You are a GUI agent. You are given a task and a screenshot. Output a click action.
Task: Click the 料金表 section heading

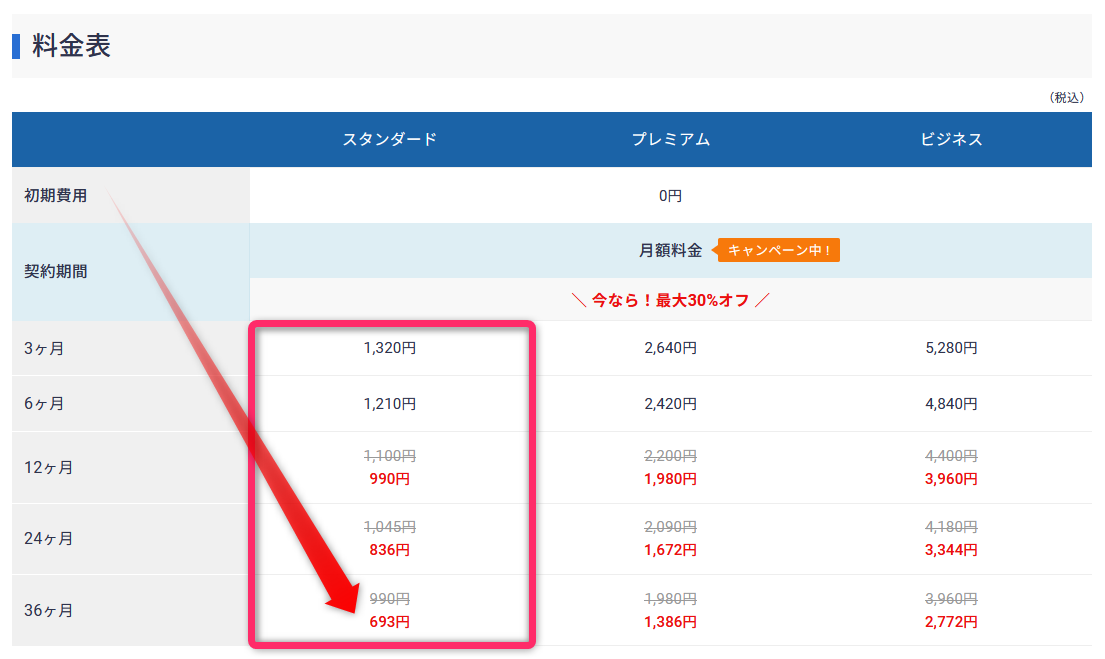click(71, 45)
